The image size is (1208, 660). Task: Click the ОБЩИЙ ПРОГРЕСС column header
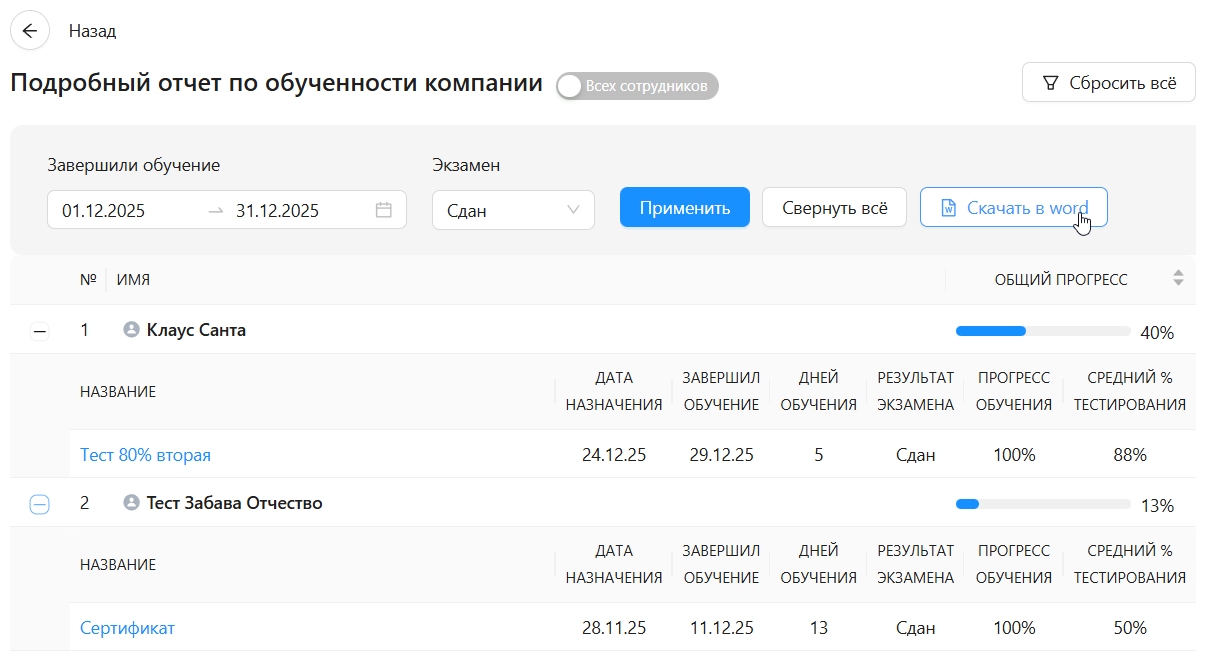[1060, 280]
